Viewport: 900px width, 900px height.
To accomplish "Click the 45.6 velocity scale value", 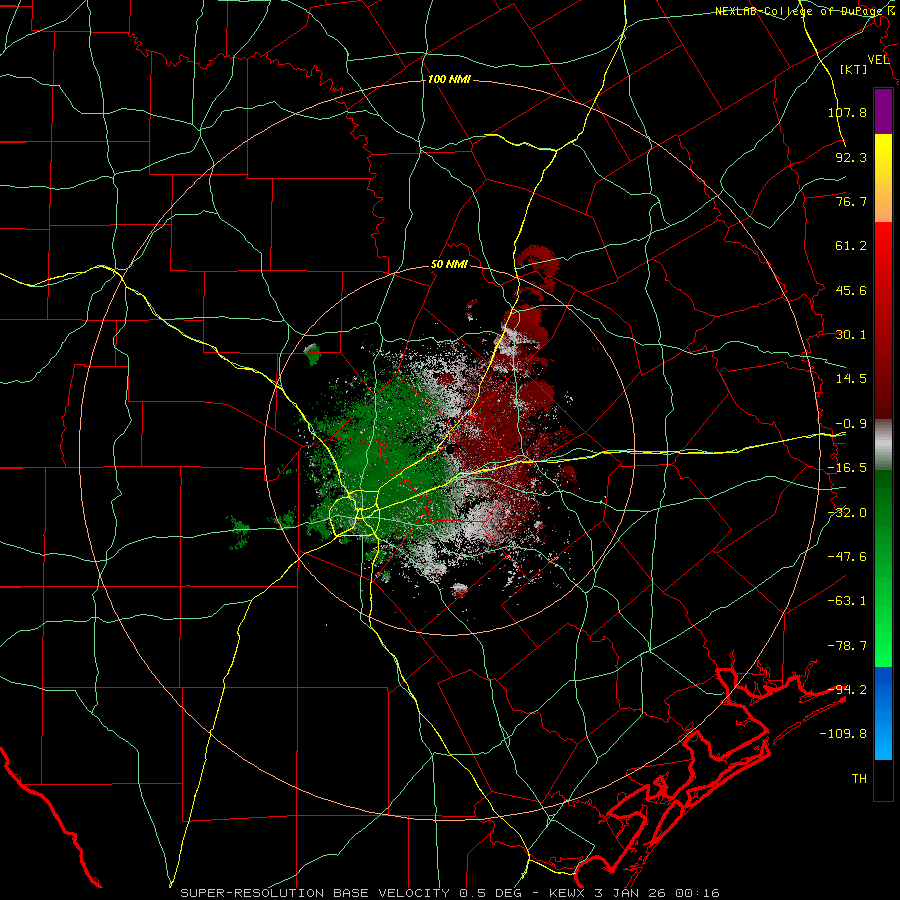I will point(851,290).
